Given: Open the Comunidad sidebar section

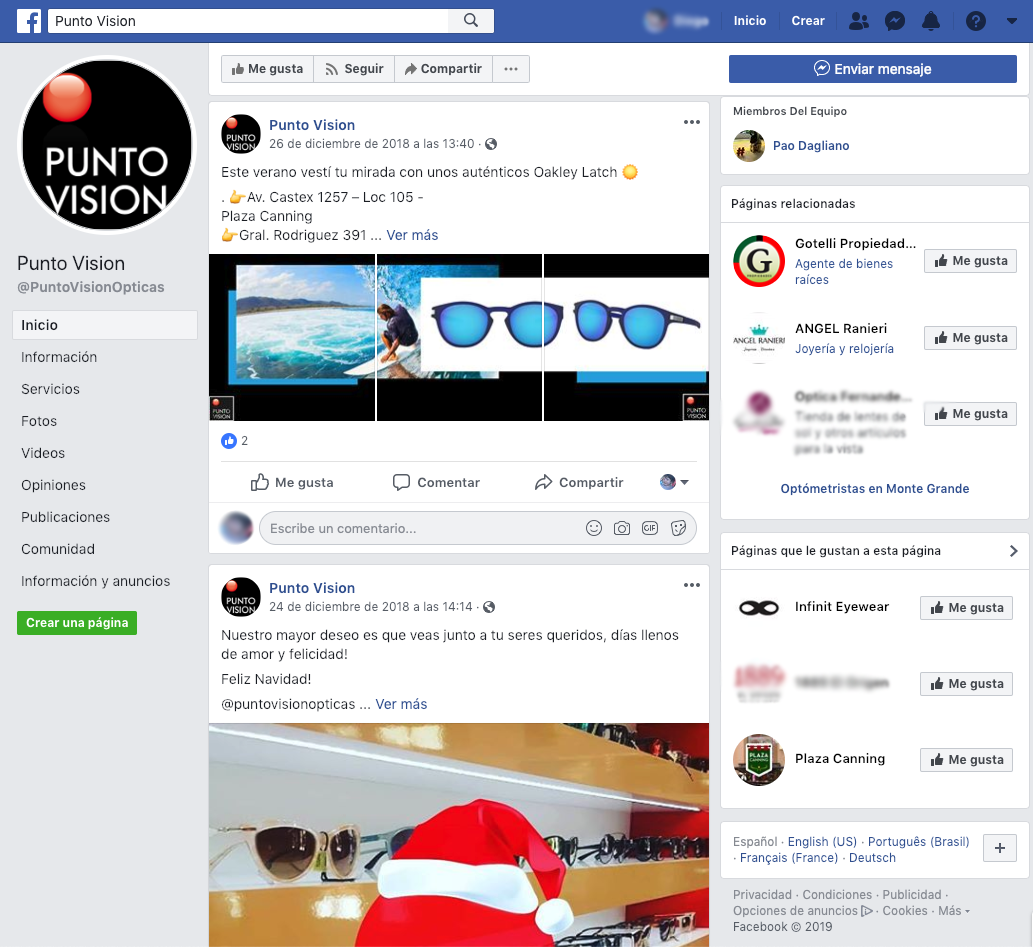Looking at the screenshot, I should 58,549.
